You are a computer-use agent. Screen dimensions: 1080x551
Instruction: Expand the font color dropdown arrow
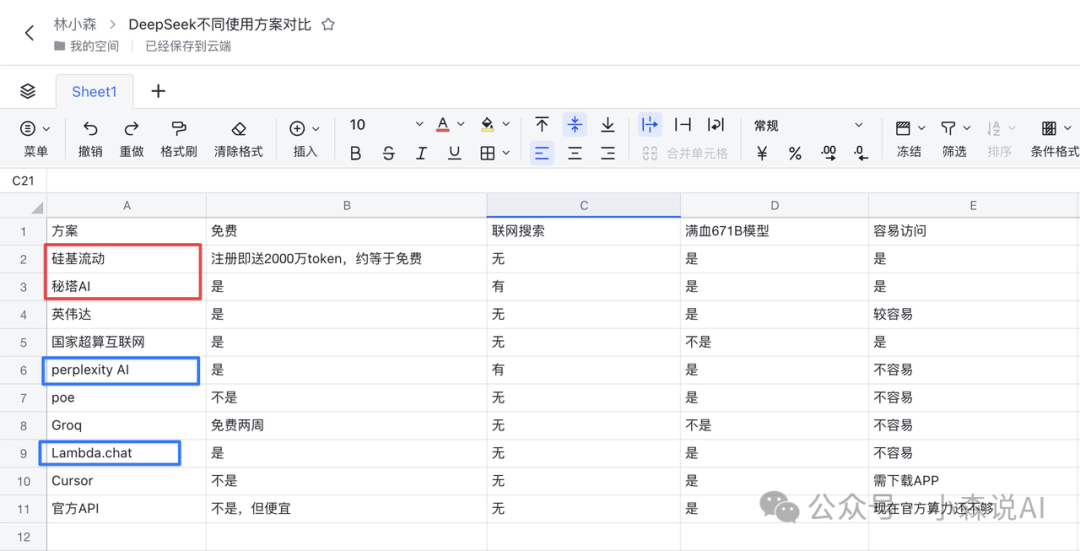tap(461, 125)
